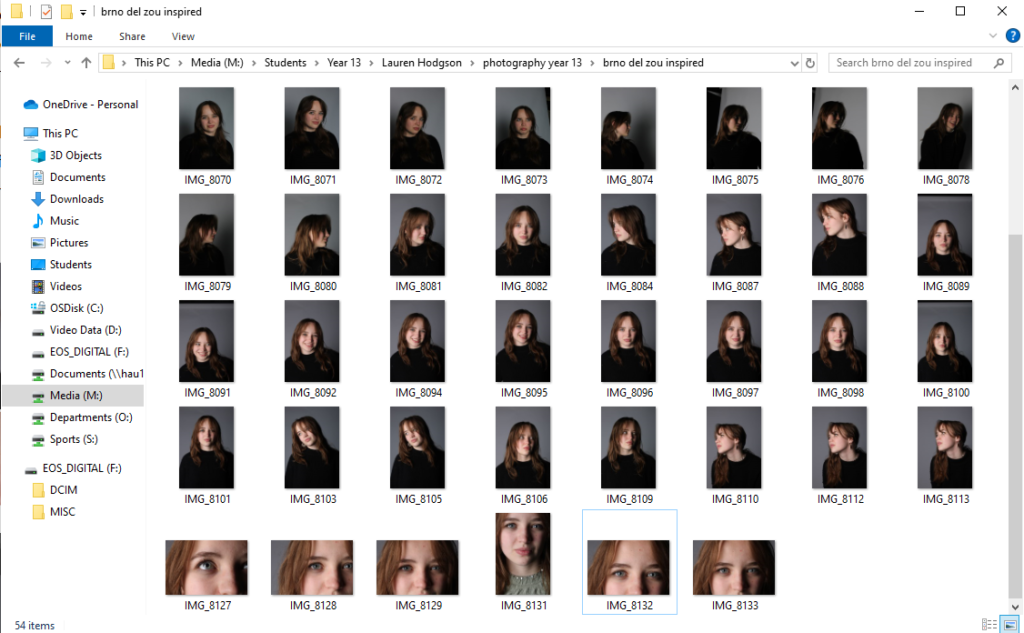This screenshot has width=1024, height=633.
Task: Click the Pictures icon in sidebar
Action: tap(38, 243)
